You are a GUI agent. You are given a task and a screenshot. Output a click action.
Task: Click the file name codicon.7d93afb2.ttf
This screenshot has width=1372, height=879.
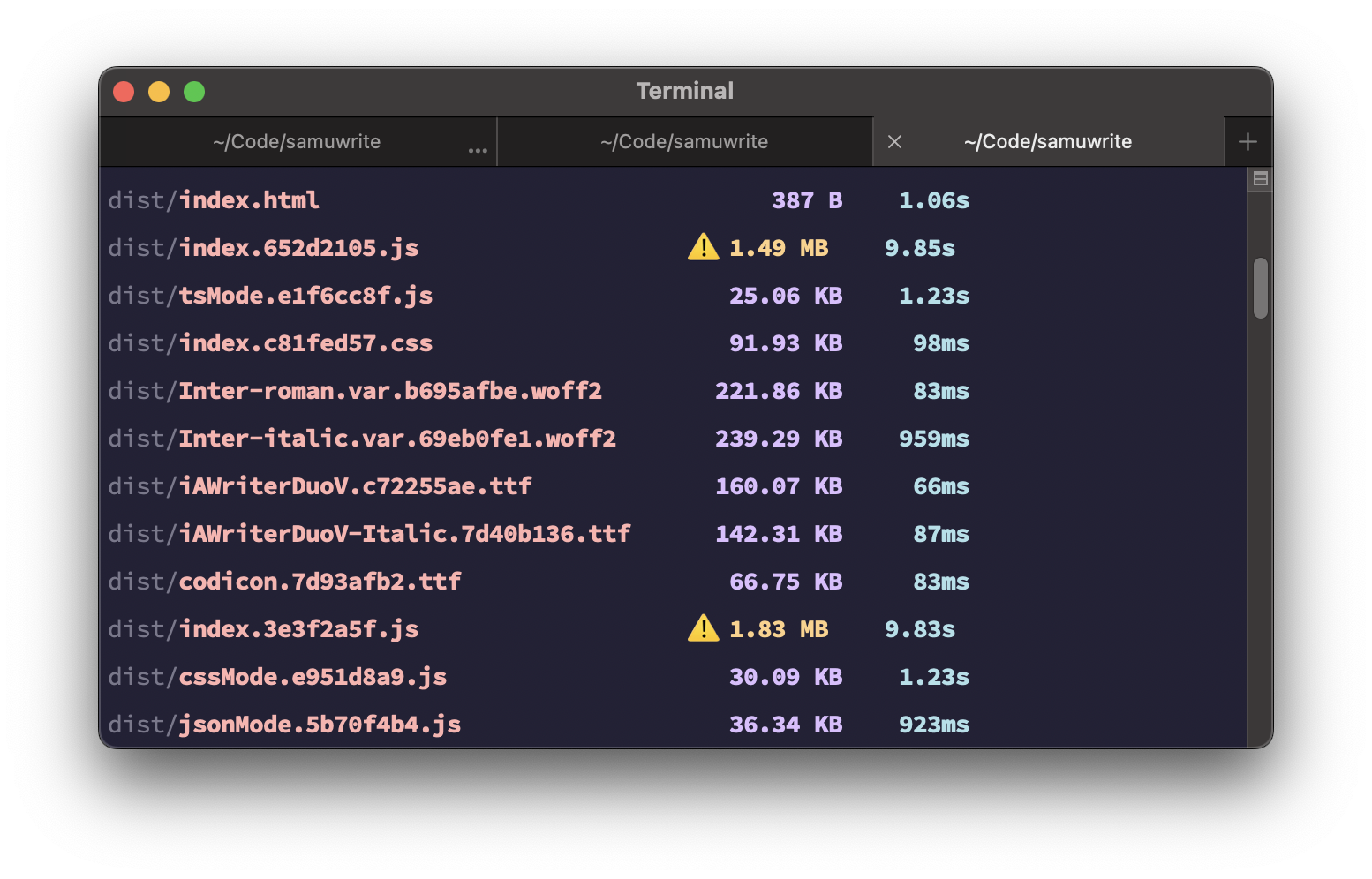[320, 582]
